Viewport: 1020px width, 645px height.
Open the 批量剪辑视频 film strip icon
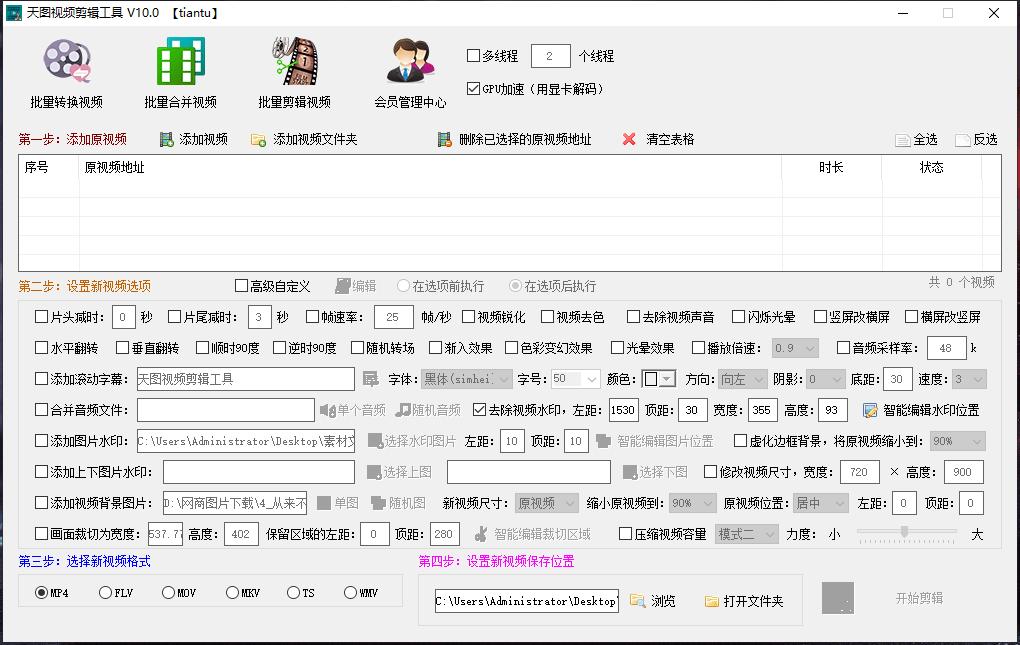pyautogui.click(x=295, y=61)
